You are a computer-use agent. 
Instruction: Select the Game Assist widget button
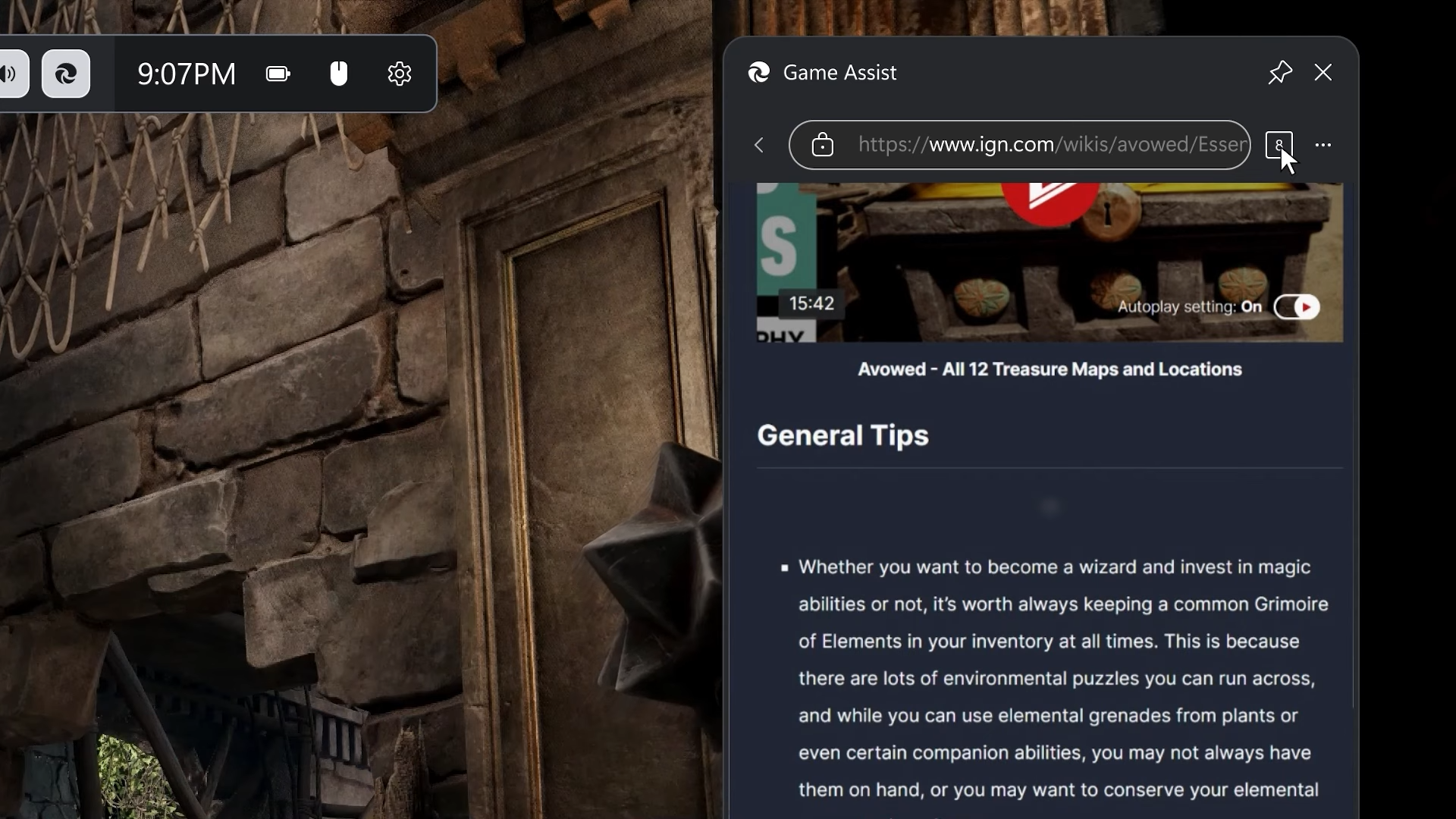(66, 74)
